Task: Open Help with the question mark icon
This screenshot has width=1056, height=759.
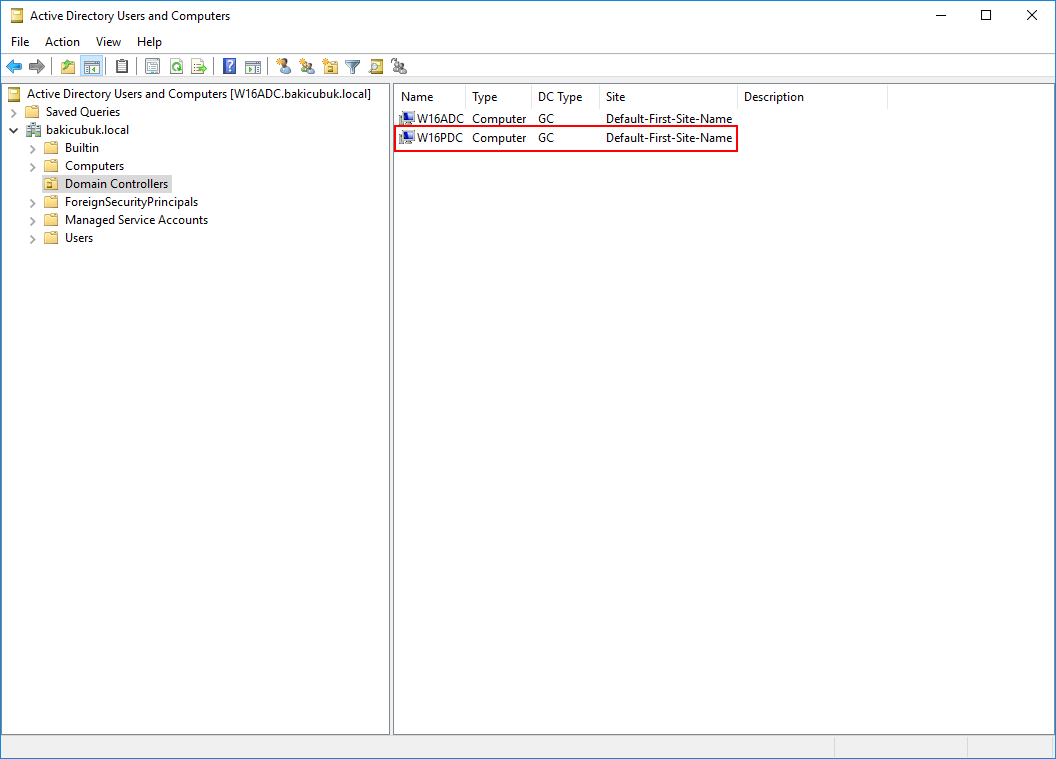Action: (230, 67)
